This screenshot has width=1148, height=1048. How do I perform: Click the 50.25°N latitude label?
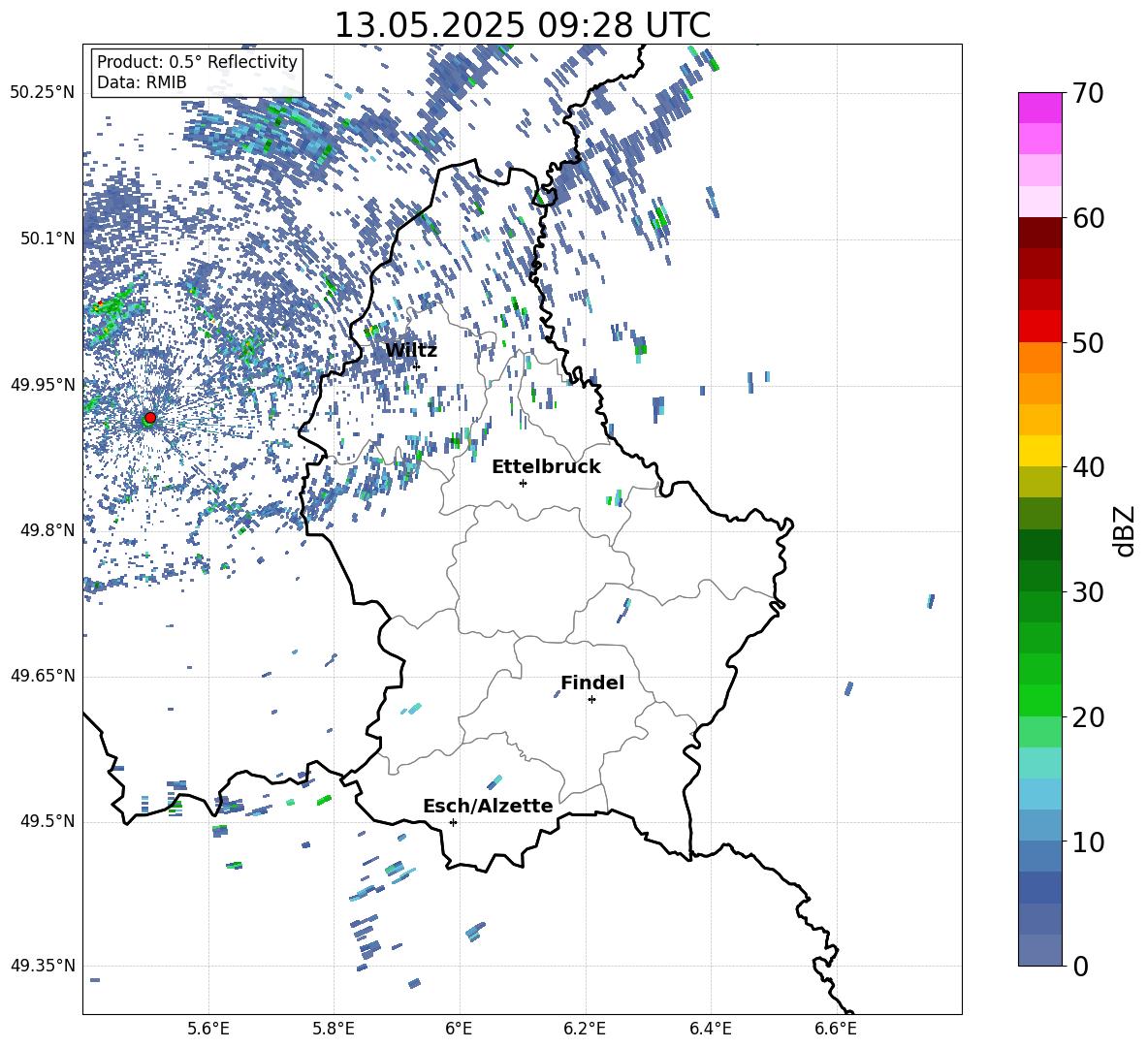tap(43, 93)
